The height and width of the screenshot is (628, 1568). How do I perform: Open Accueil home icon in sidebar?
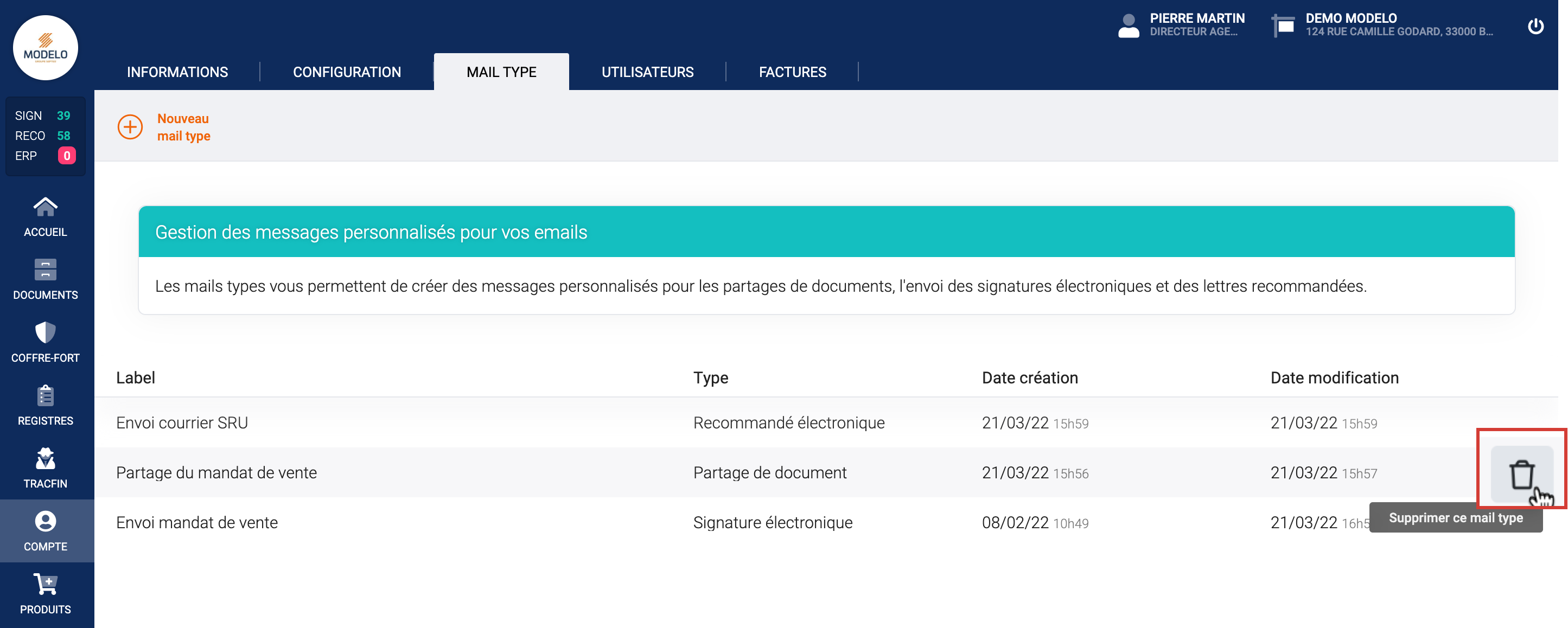pyautogui.click(x=45, y=208)
